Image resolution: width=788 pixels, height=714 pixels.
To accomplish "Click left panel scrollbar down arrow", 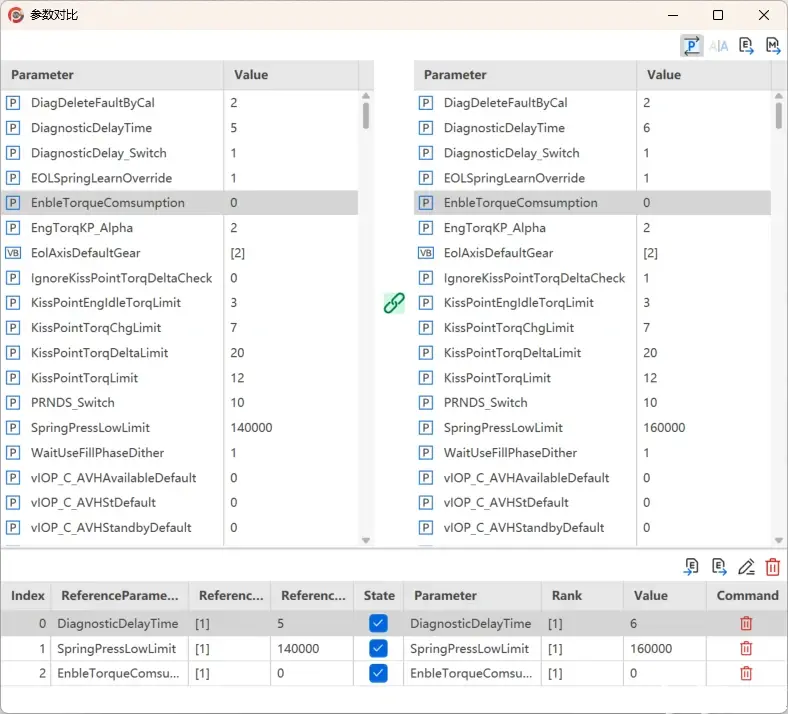I will point(366,541).
